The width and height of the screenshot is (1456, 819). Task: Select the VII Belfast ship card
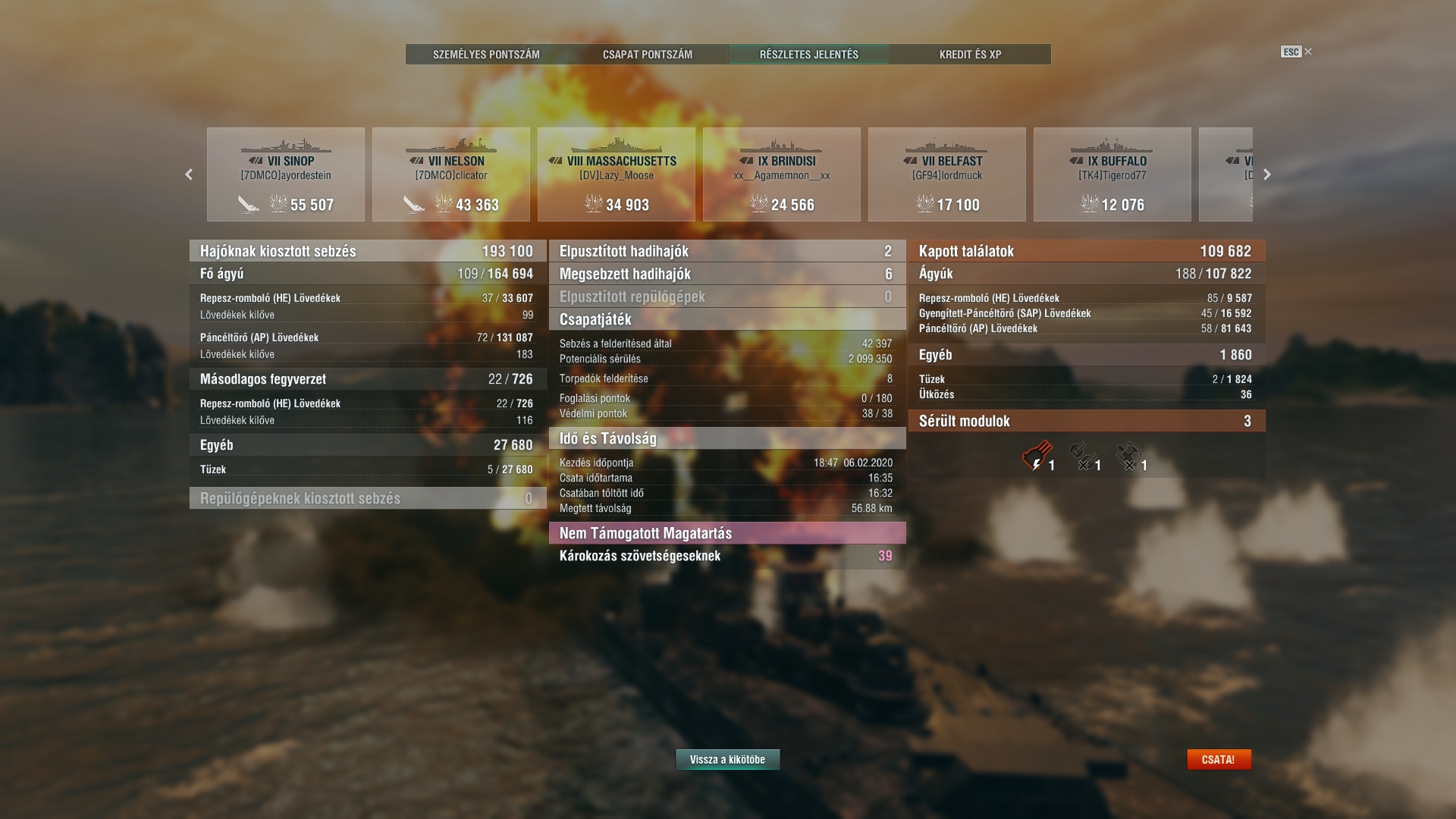pos(947,174)
